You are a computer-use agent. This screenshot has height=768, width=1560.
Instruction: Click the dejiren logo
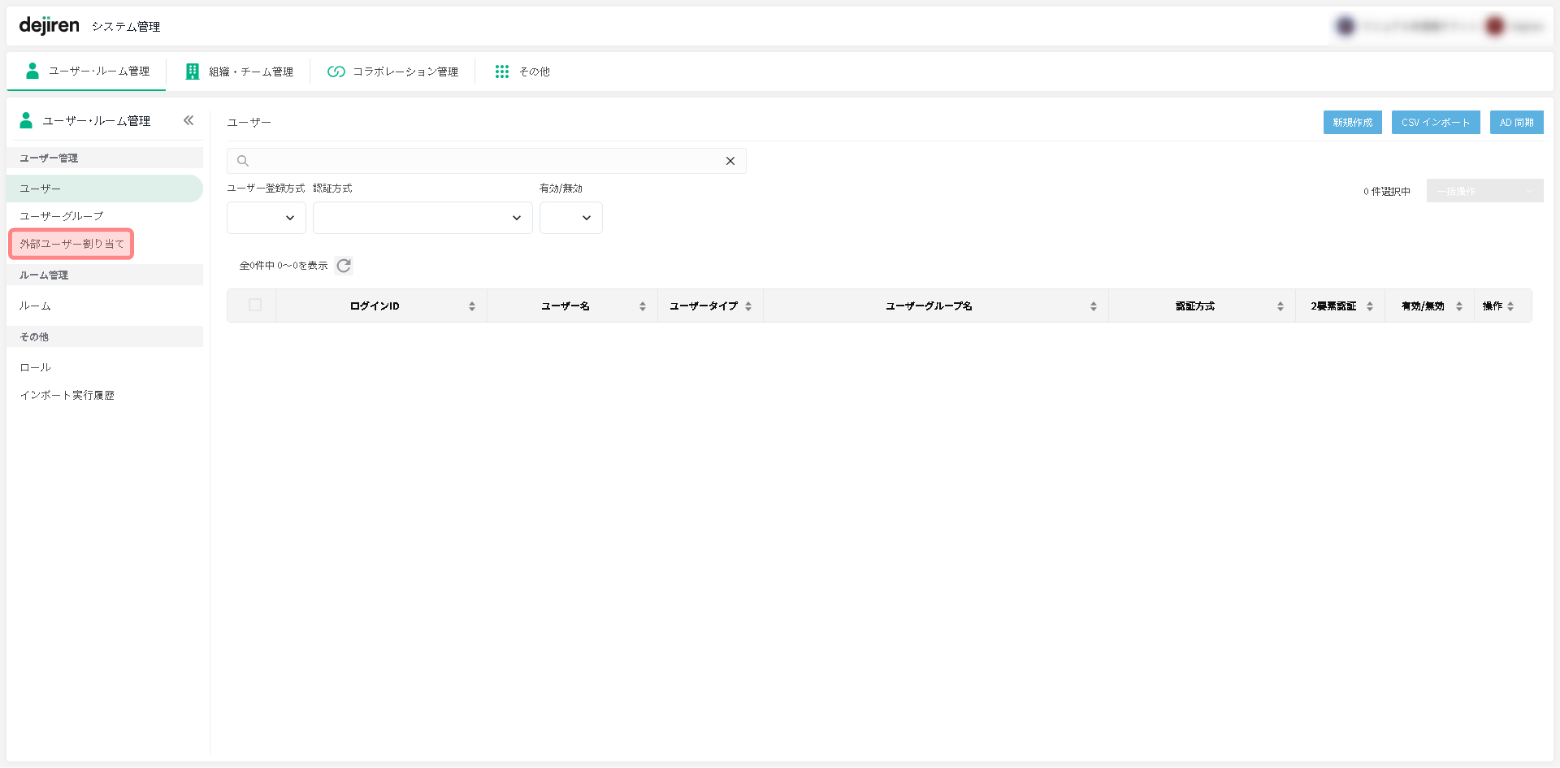coord(49,26)
